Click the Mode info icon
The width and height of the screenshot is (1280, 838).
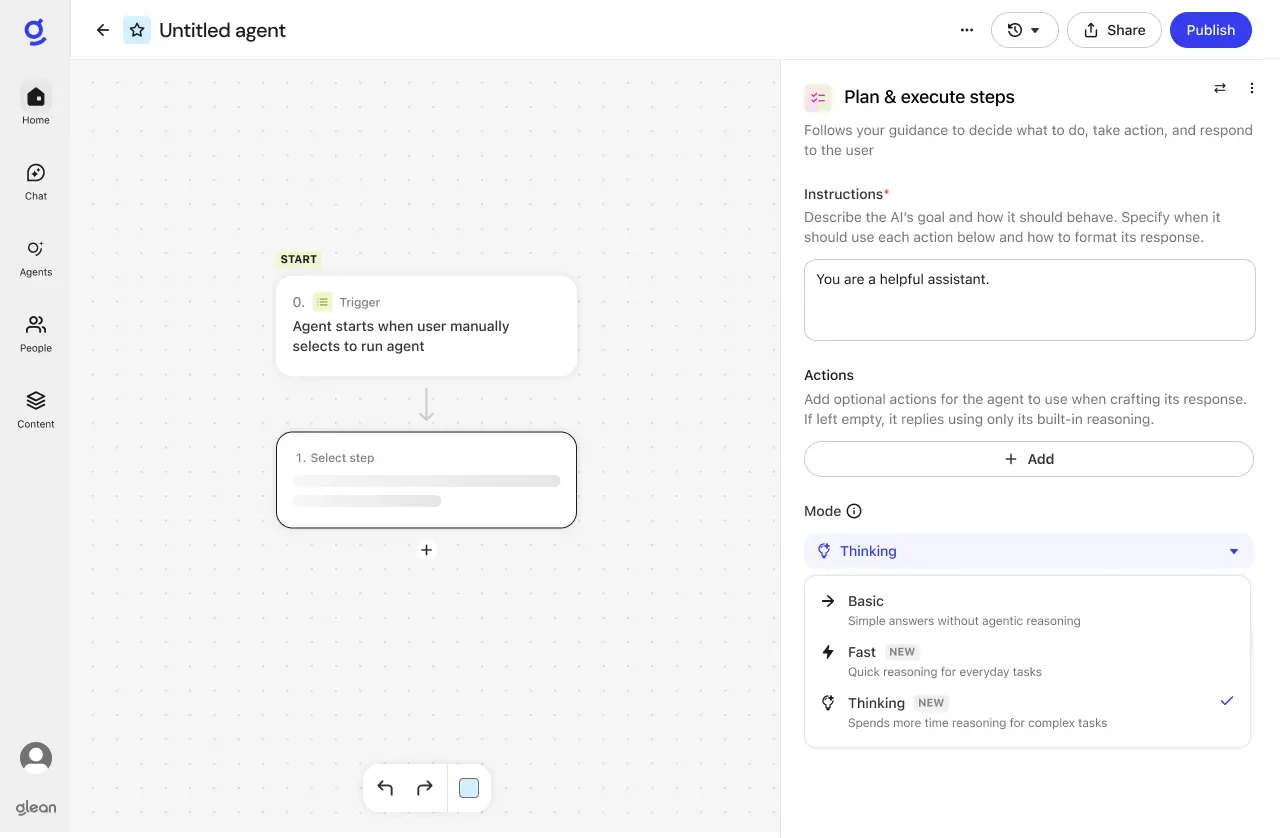tap(854, 511)
